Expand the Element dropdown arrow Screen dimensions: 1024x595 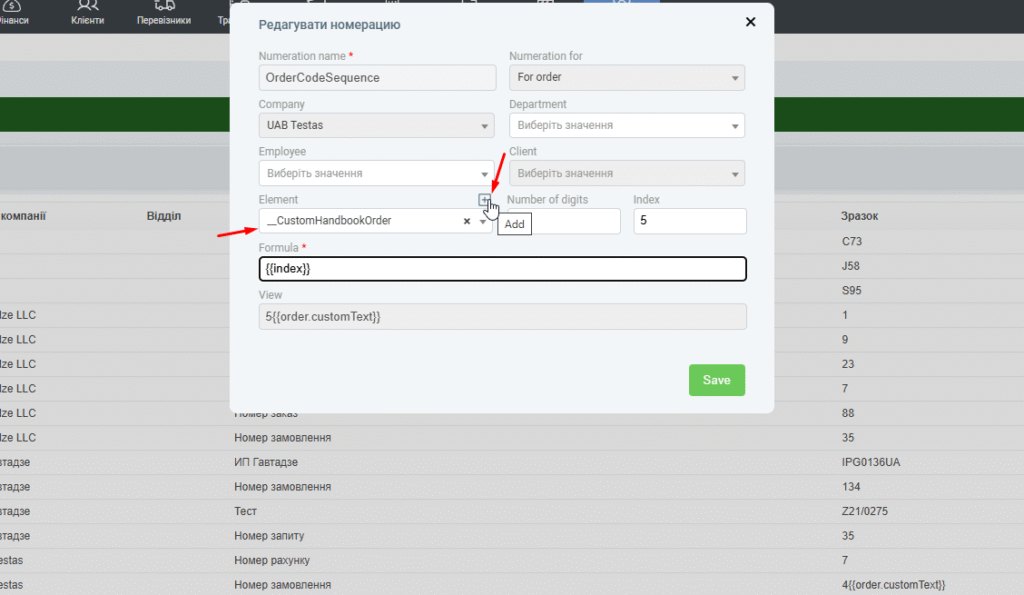tap(483, 221)
